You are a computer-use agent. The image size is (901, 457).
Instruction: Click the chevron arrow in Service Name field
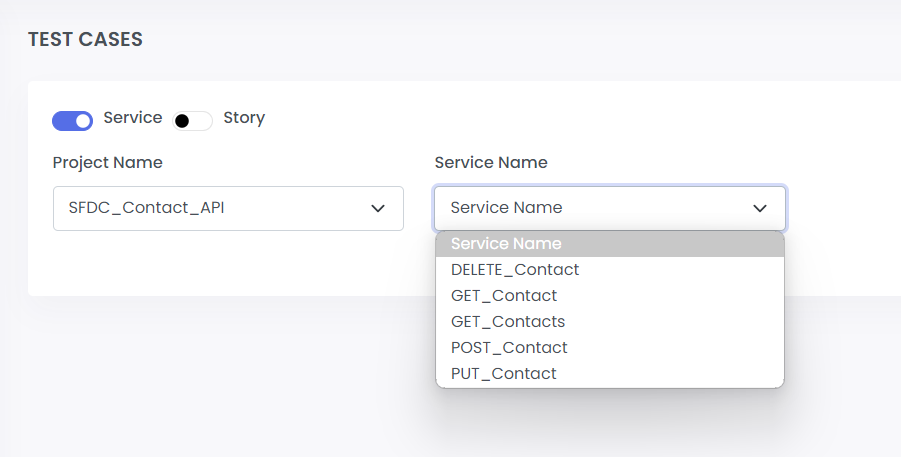click(760, 208)
